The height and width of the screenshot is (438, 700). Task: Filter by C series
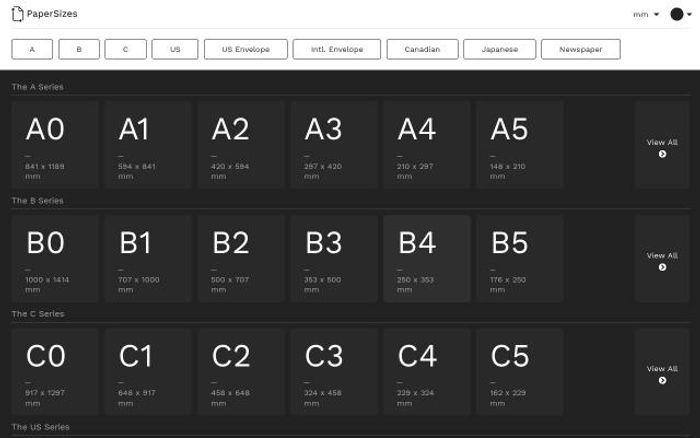[x=125, y=49]
